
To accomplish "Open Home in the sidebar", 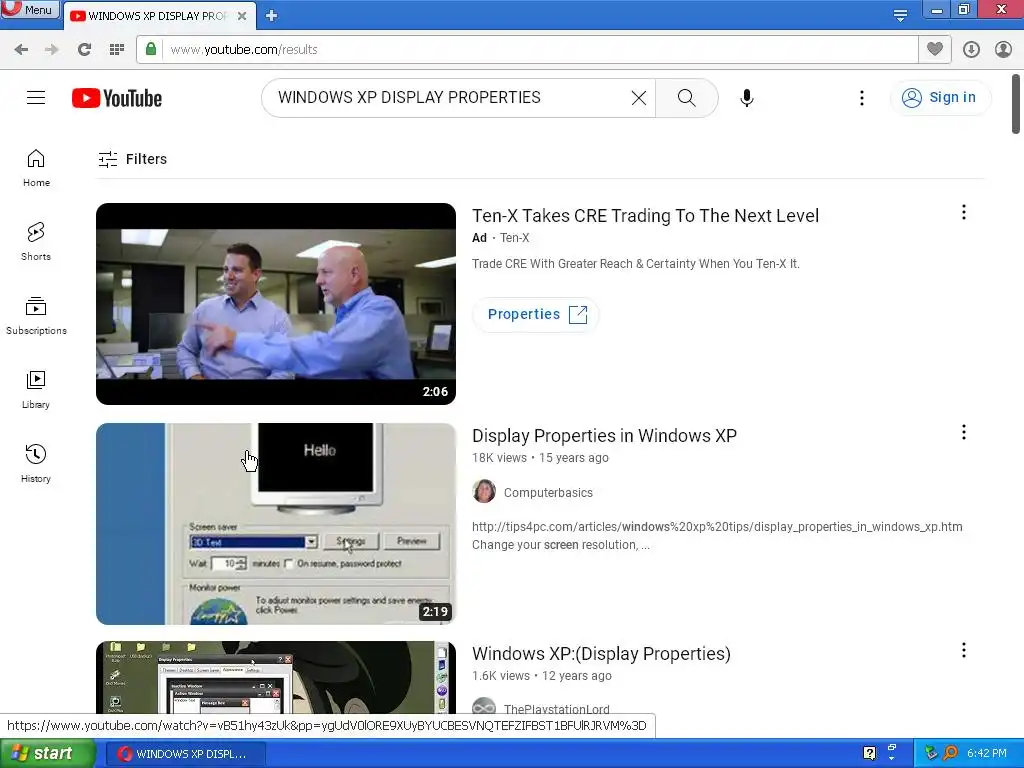I will [x=36, y=168].
